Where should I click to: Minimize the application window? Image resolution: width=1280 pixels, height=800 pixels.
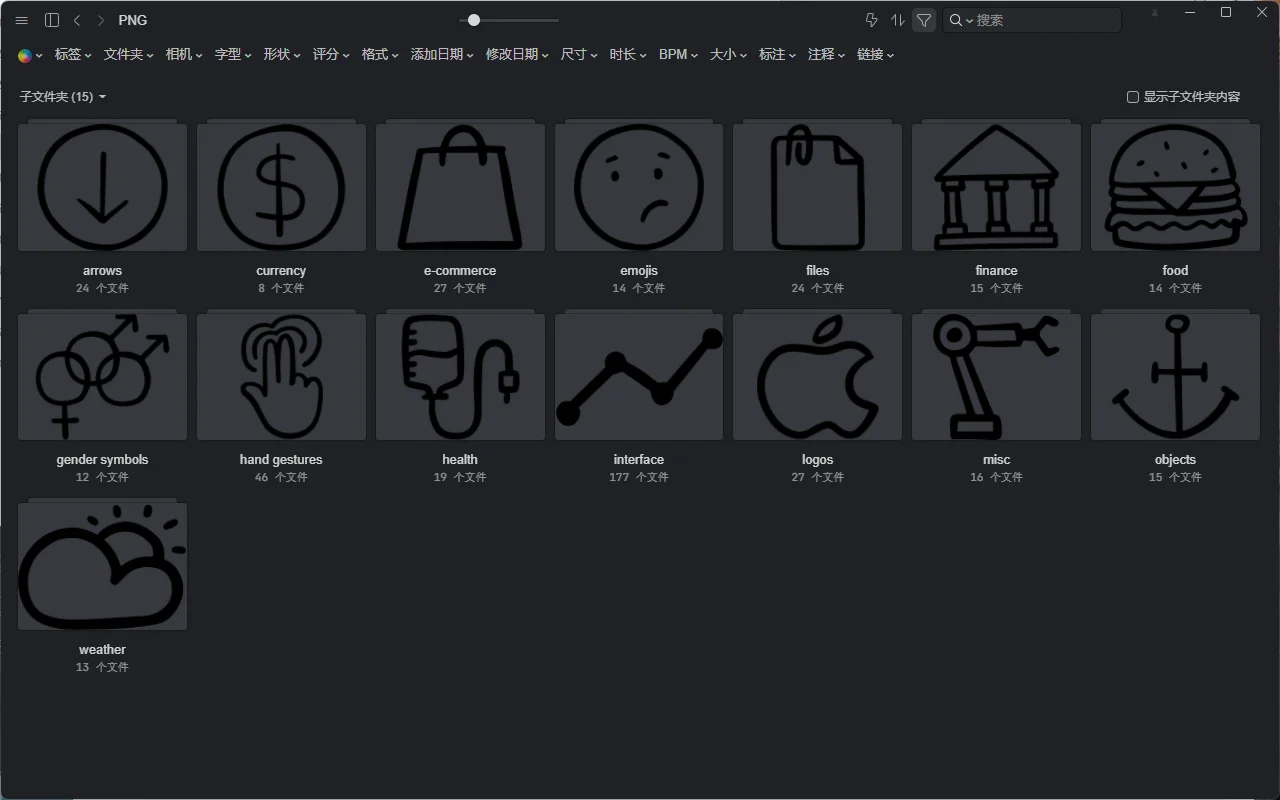coord(1191,13)
